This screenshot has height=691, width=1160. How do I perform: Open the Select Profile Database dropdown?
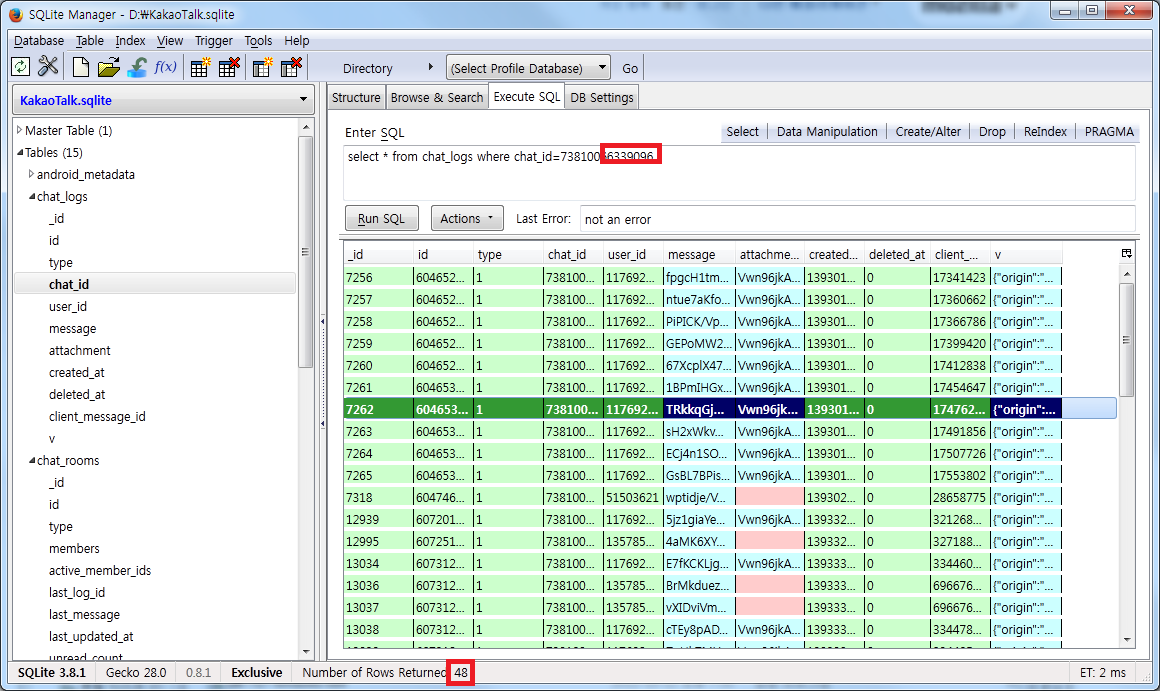coord(528,68)
